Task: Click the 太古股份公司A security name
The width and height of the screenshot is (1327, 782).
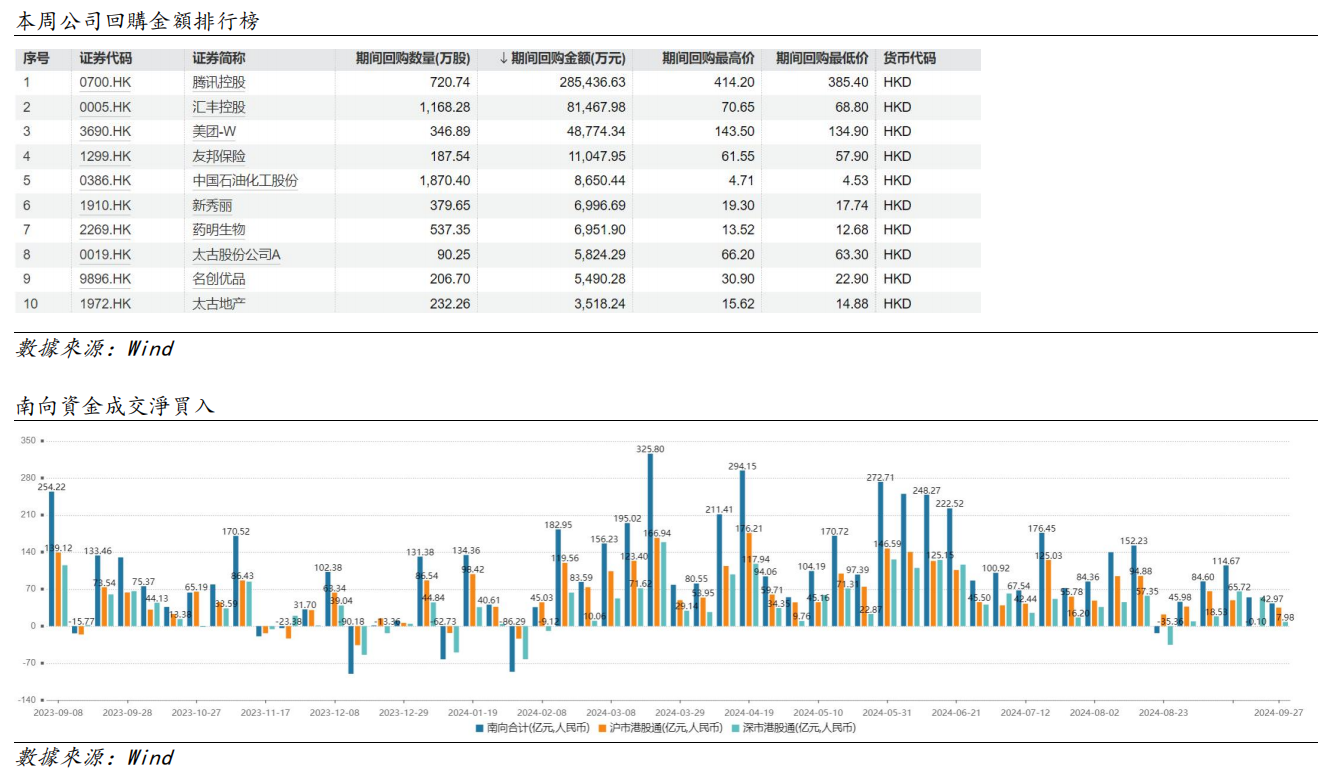Action: [x=237, y=255]
